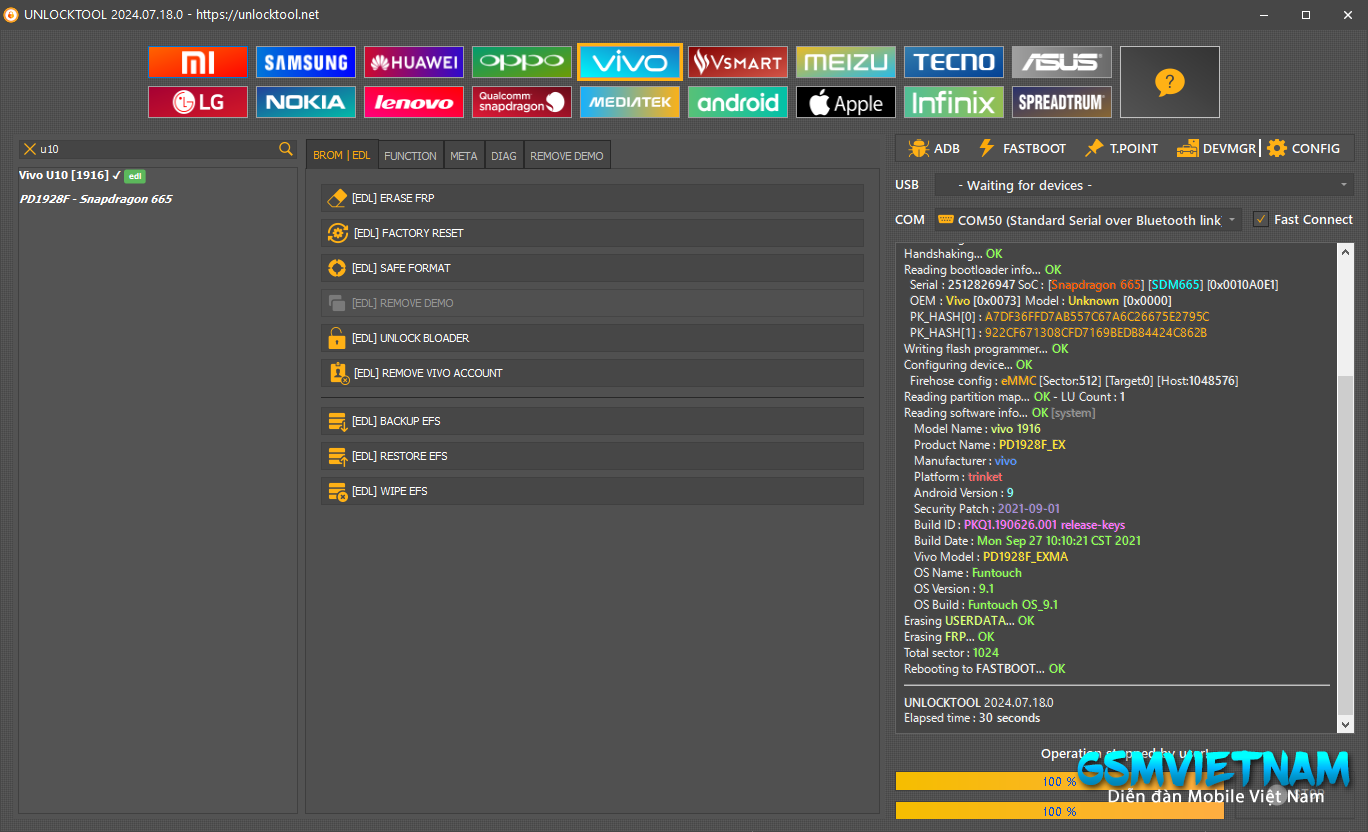Open the Spreadtrum logo
This screenshot has width=1368, height=832.
pos(1062,102)
